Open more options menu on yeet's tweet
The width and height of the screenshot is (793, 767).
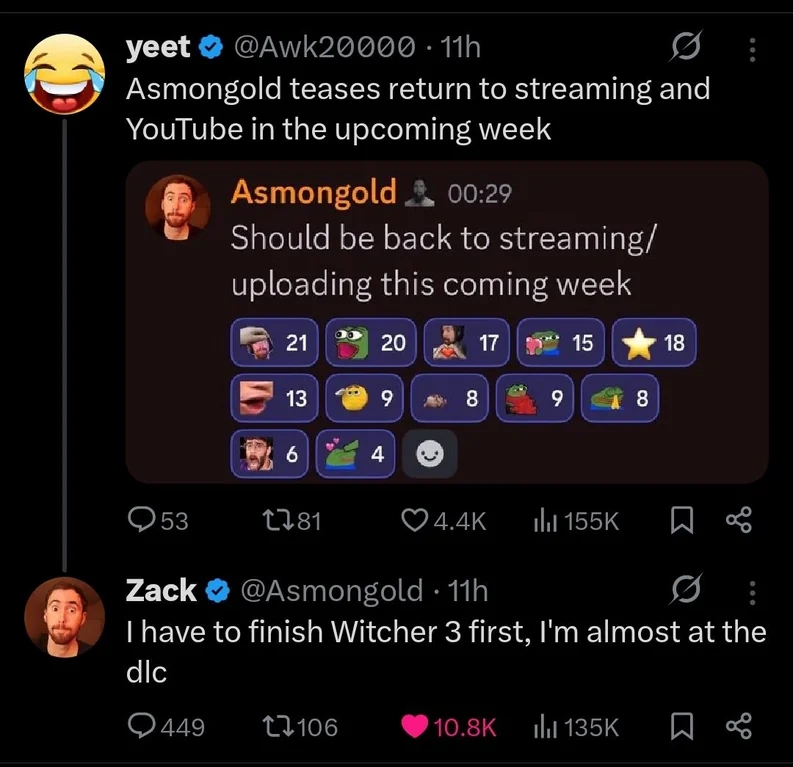click(752, 50)
